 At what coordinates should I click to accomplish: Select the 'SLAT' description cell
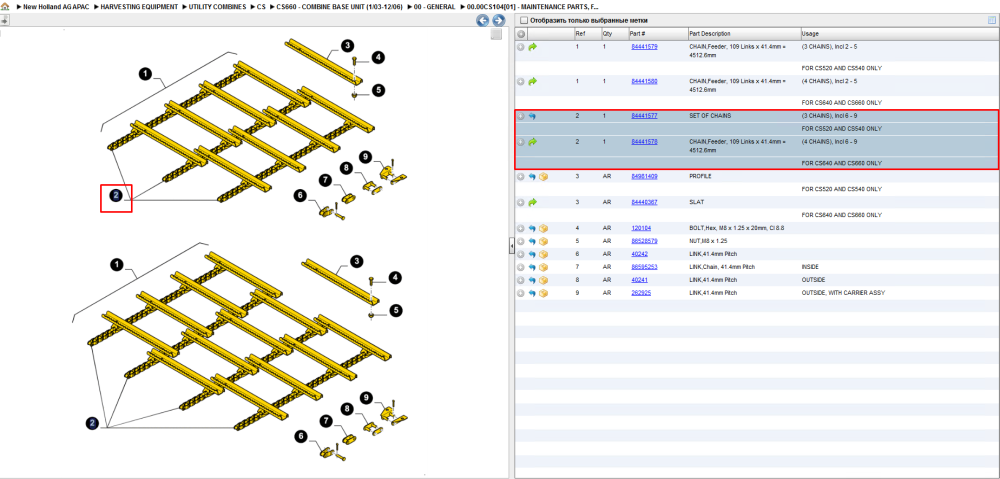[696, 202]
